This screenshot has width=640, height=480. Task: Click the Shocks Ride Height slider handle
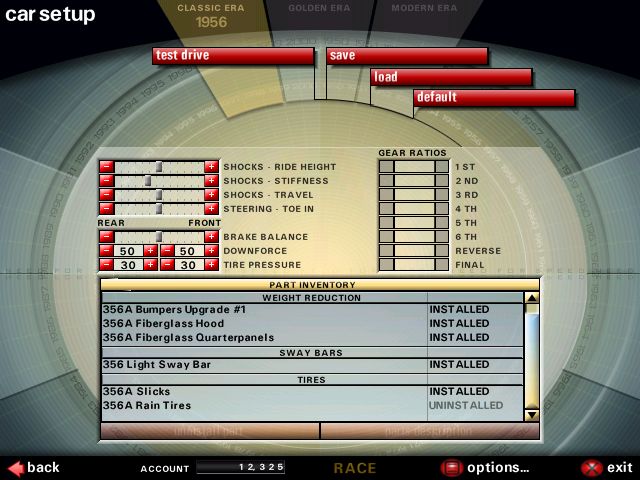(159, 167)
